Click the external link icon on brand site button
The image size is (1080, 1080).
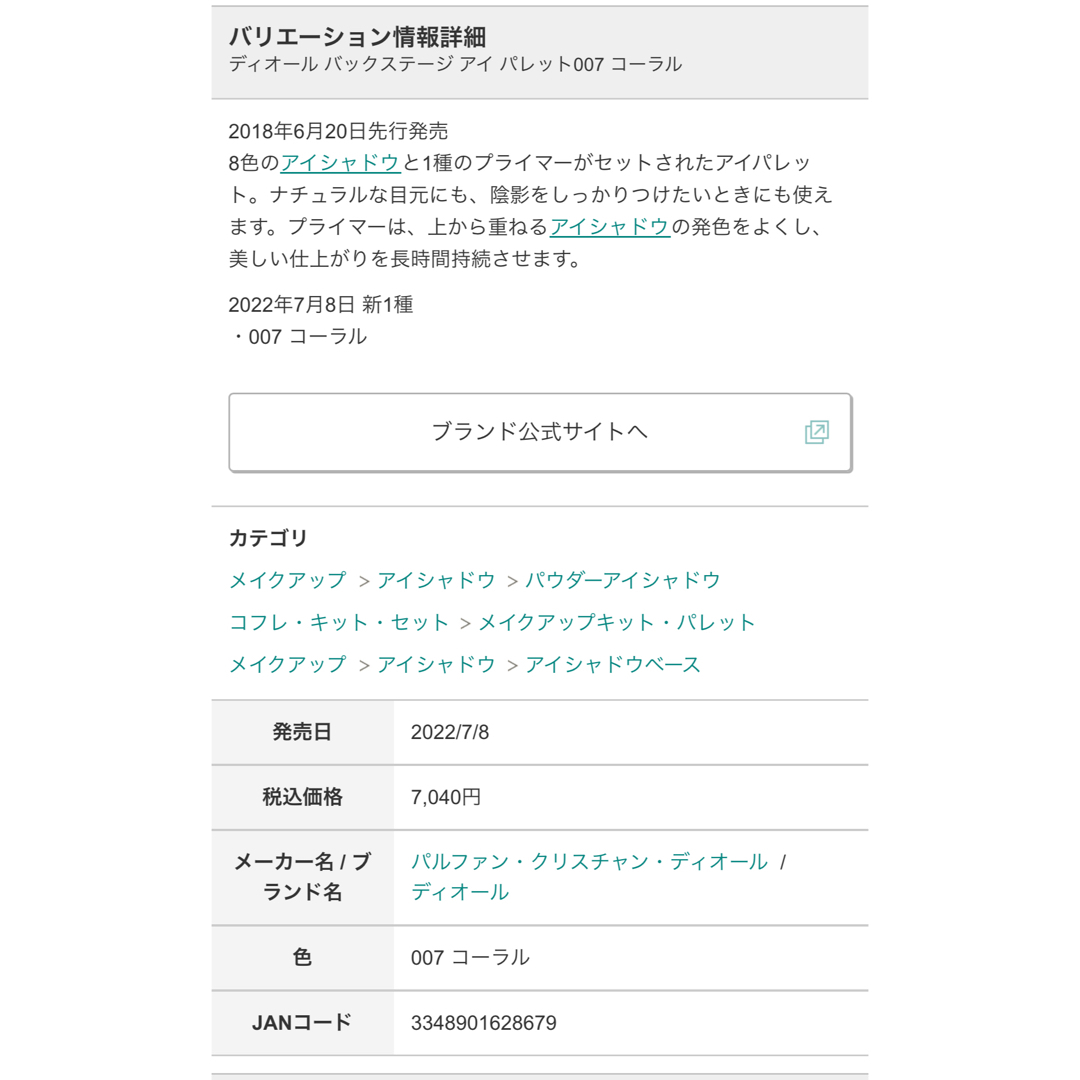coord(816,433)
